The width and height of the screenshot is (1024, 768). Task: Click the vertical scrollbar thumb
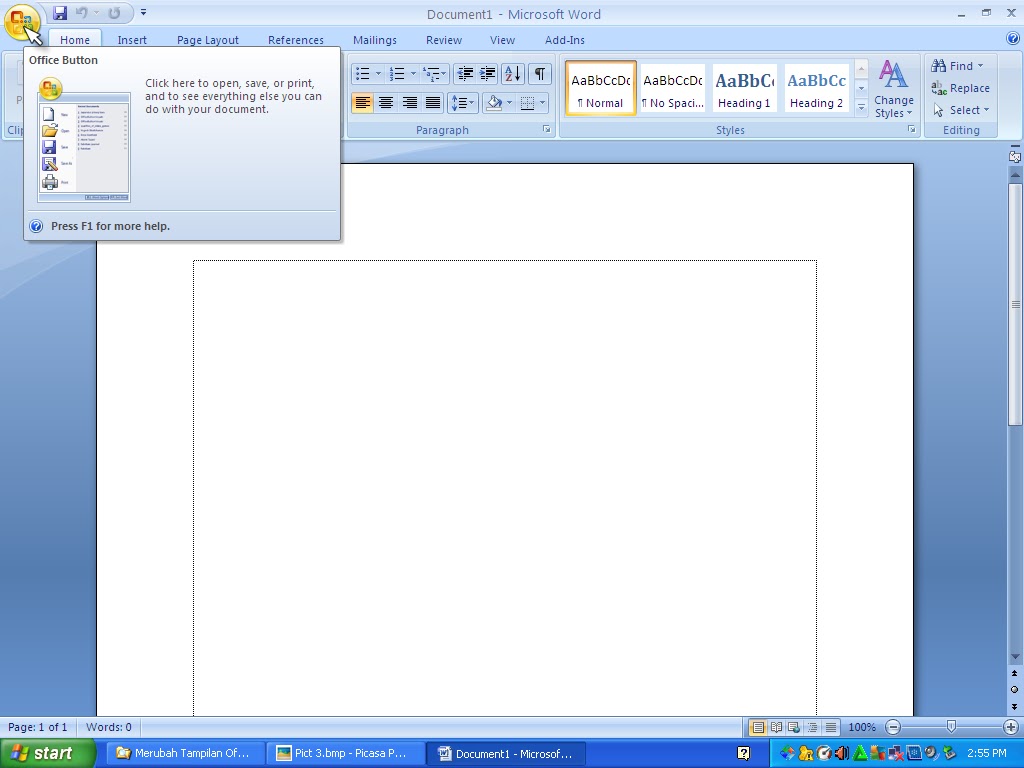(1014, 304)
